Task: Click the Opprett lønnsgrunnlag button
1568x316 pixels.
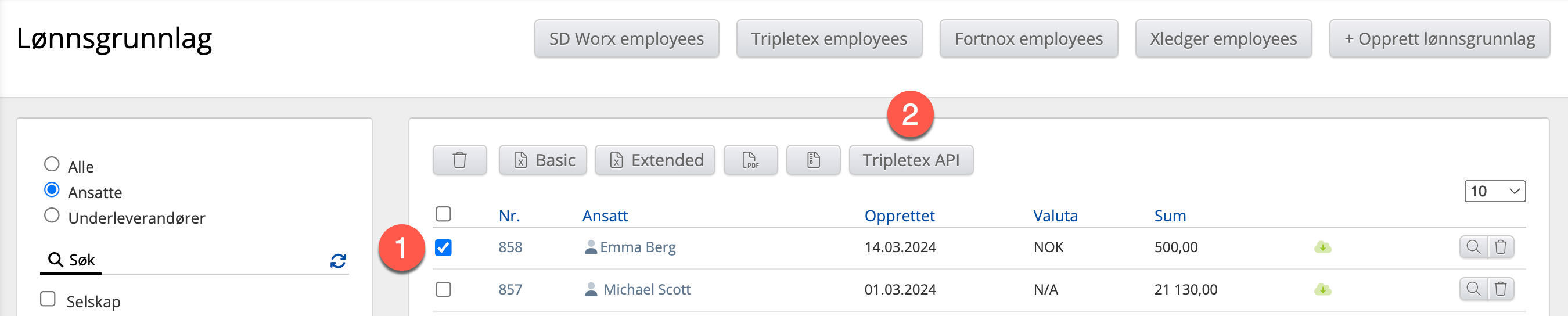Action: pos(1439,39)
